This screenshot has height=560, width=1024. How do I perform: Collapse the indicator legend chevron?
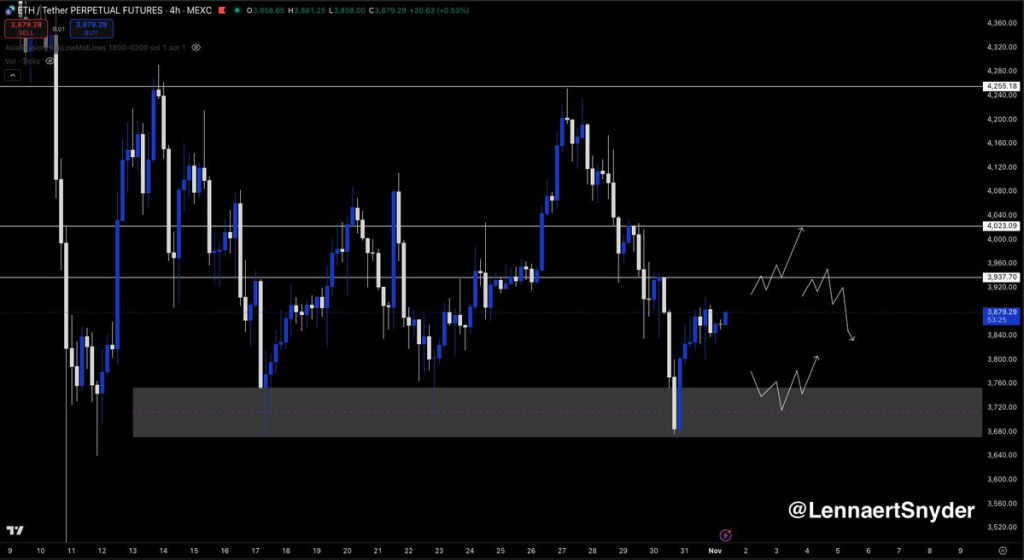[12, 75]
